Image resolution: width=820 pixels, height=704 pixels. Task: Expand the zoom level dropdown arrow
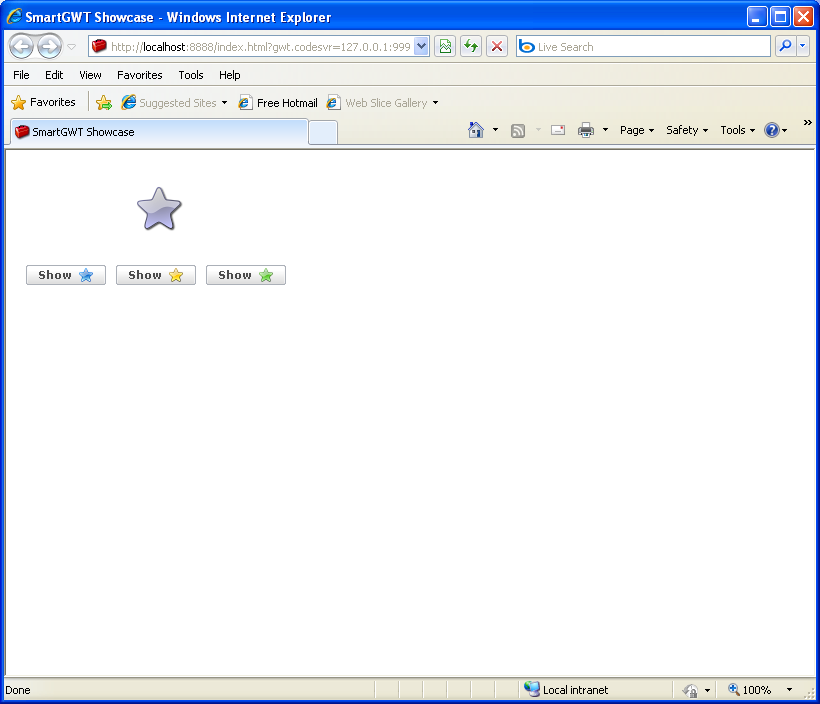point(789,690)
